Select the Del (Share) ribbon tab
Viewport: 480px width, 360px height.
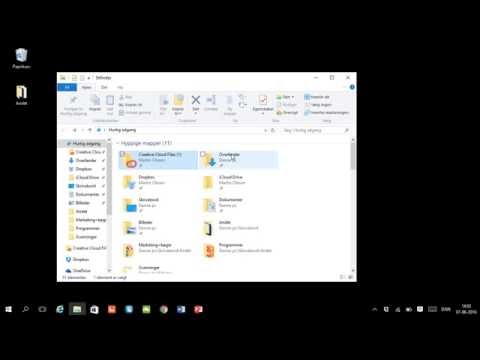tap(104, 87)
